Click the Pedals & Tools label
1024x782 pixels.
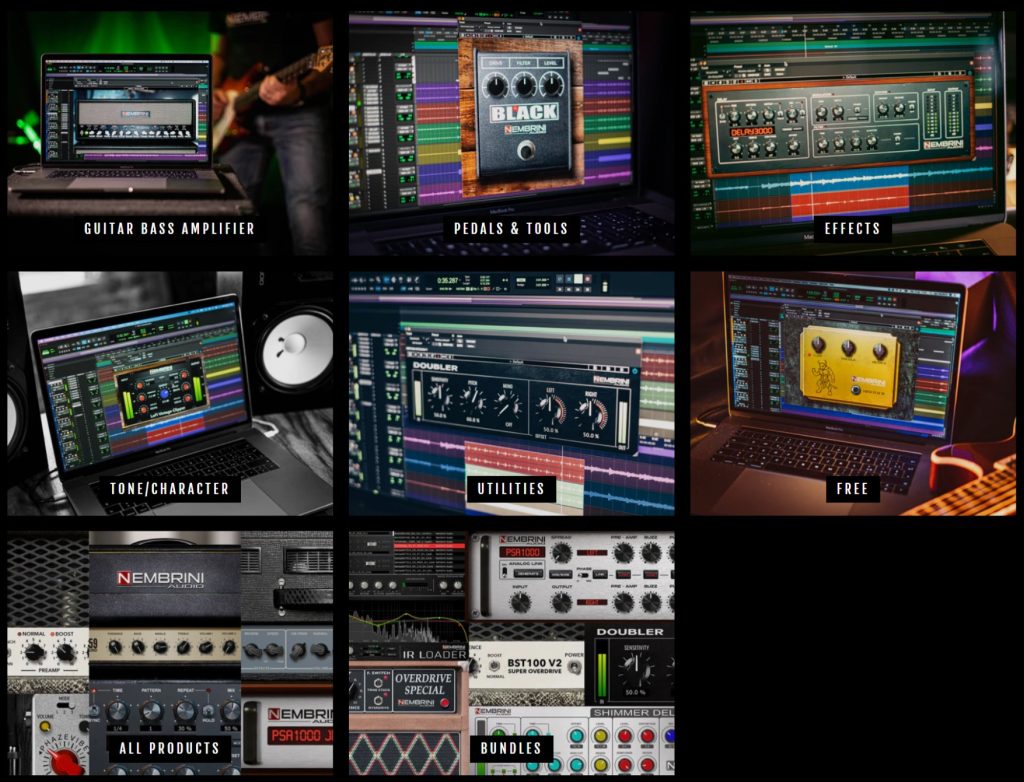511,228
